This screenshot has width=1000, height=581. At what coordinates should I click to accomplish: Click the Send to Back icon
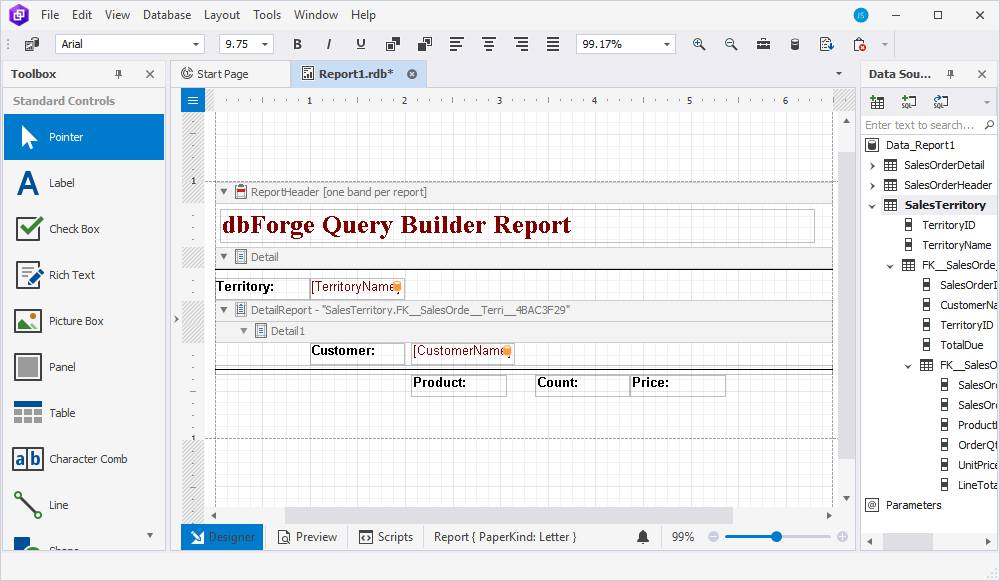tap(425, 44)
